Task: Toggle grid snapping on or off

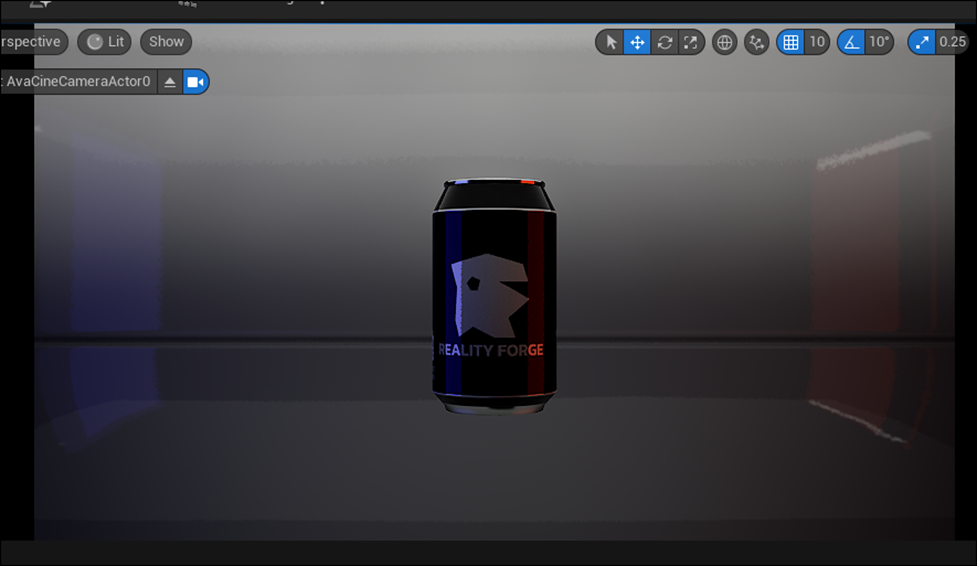Action: [x=790, y=42]
